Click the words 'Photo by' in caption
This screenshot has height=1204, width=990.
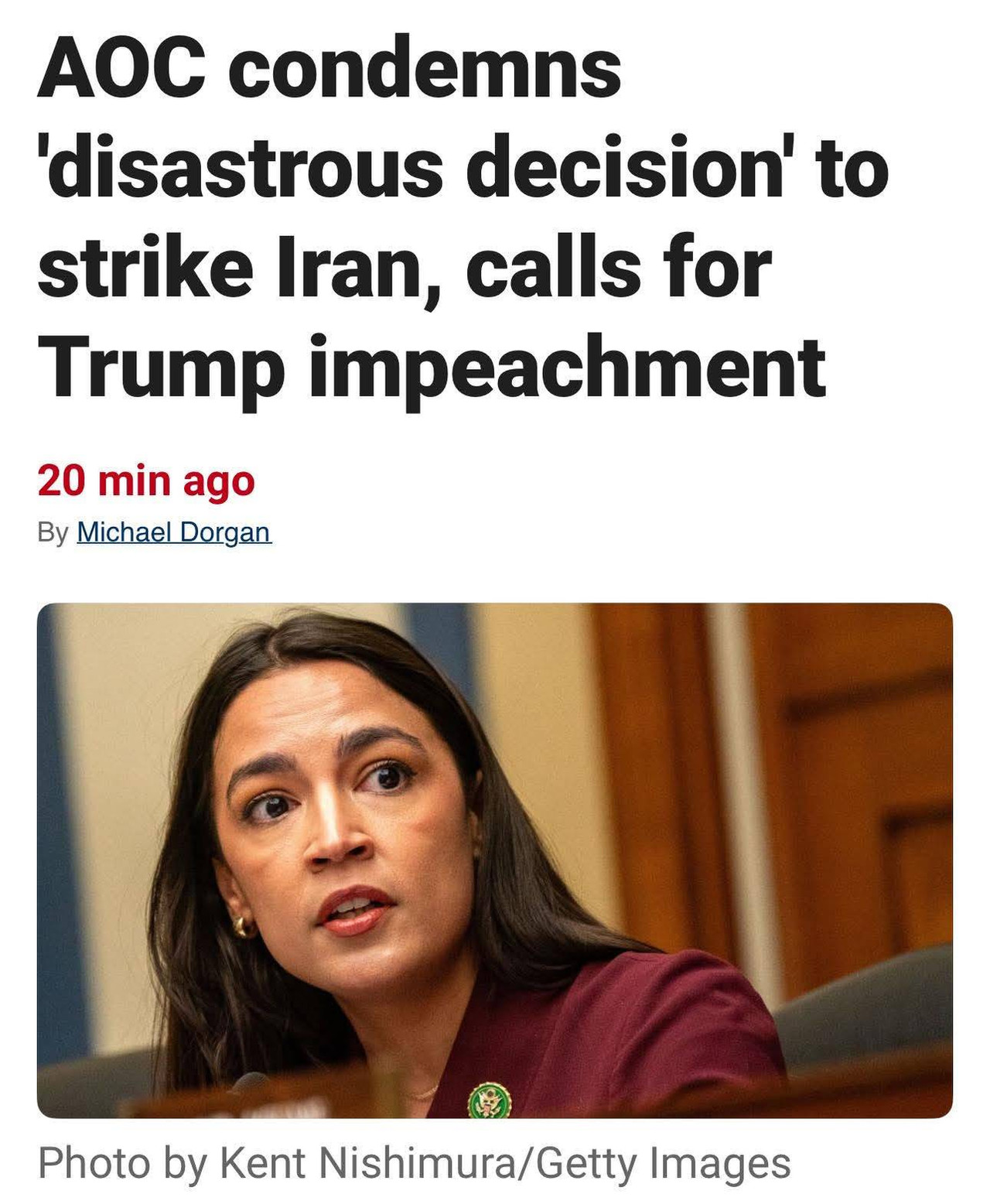[122, 1163]
